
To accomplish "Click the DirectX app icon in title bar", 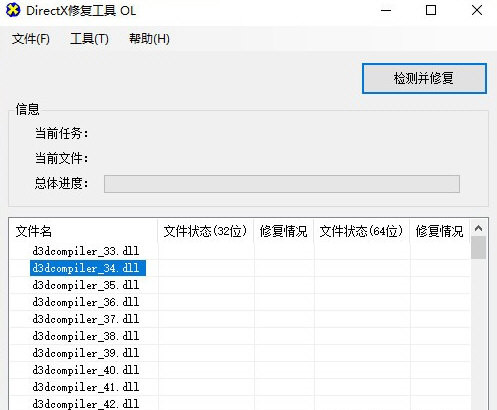I will pos(13,10).
